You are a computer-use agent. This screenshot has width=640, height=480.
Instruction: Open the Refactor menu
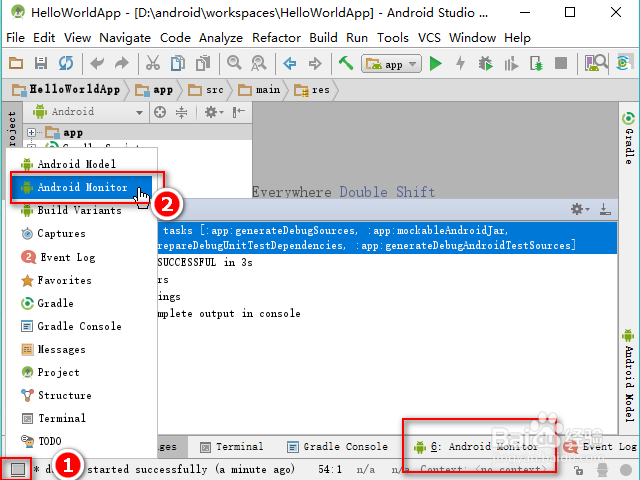click(x=276, y=38)
